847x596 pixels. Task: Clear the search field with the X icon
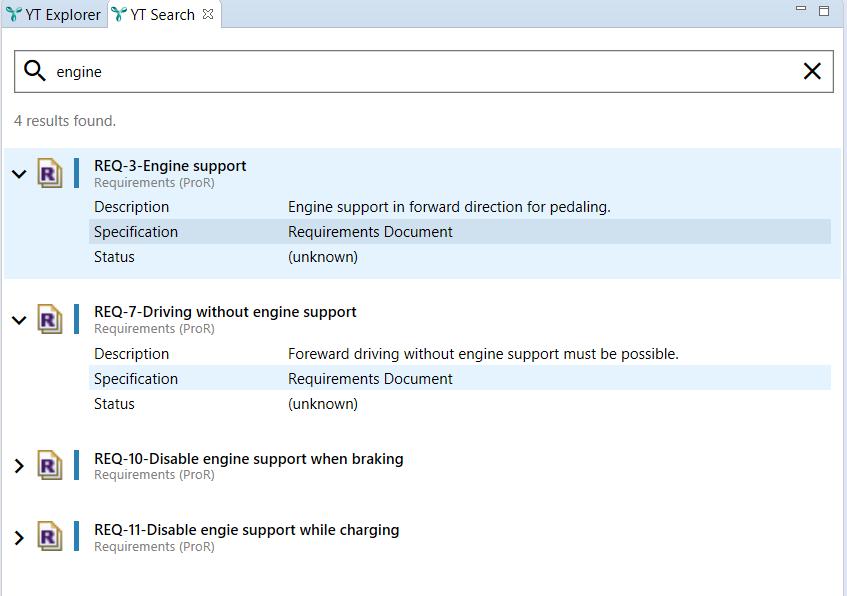pyautogui.click(x=811, y=71)
